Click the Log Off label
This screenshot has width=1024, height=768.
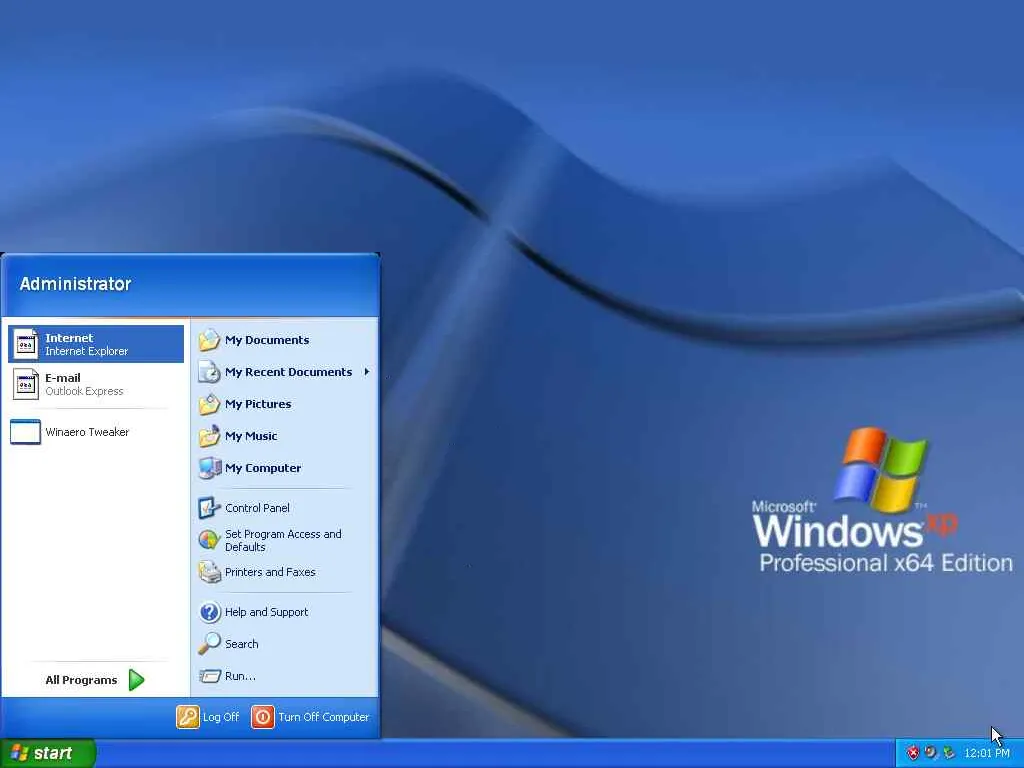(221, 717)
